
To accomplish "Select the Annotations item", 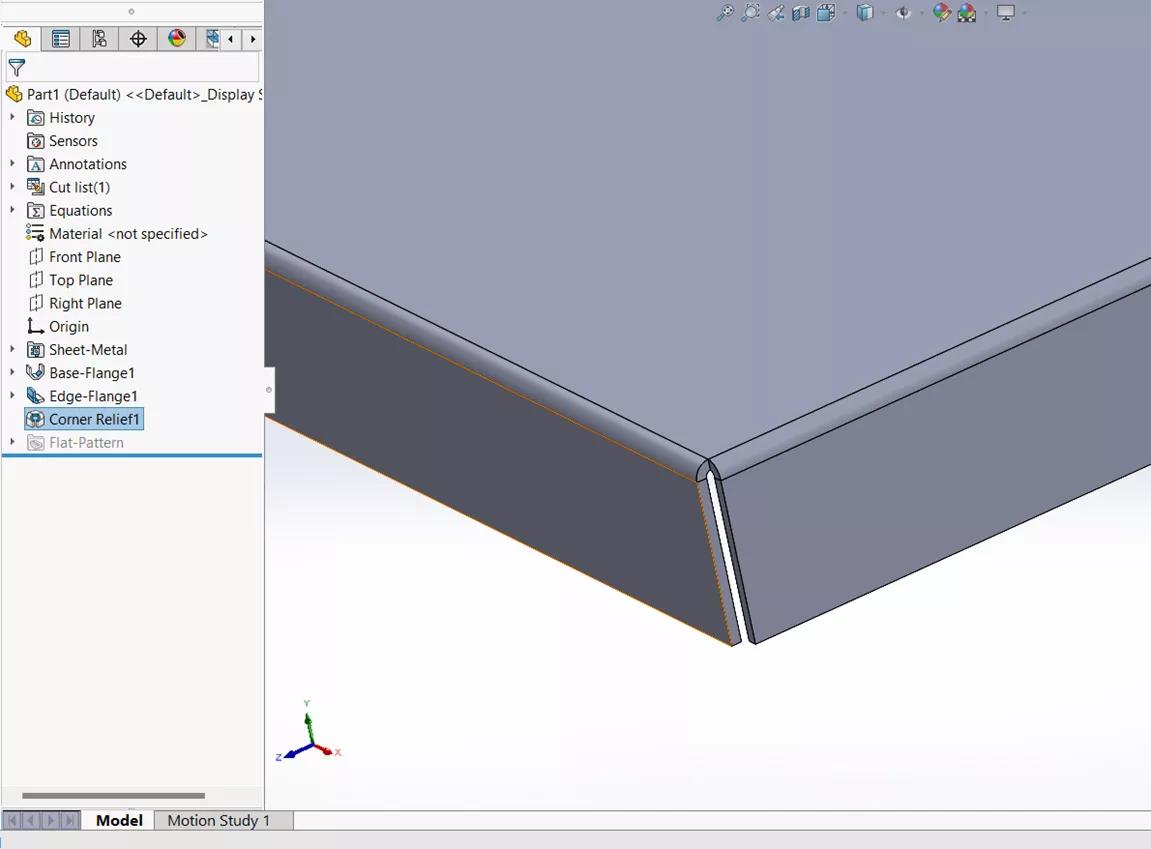I will point(76,164).
